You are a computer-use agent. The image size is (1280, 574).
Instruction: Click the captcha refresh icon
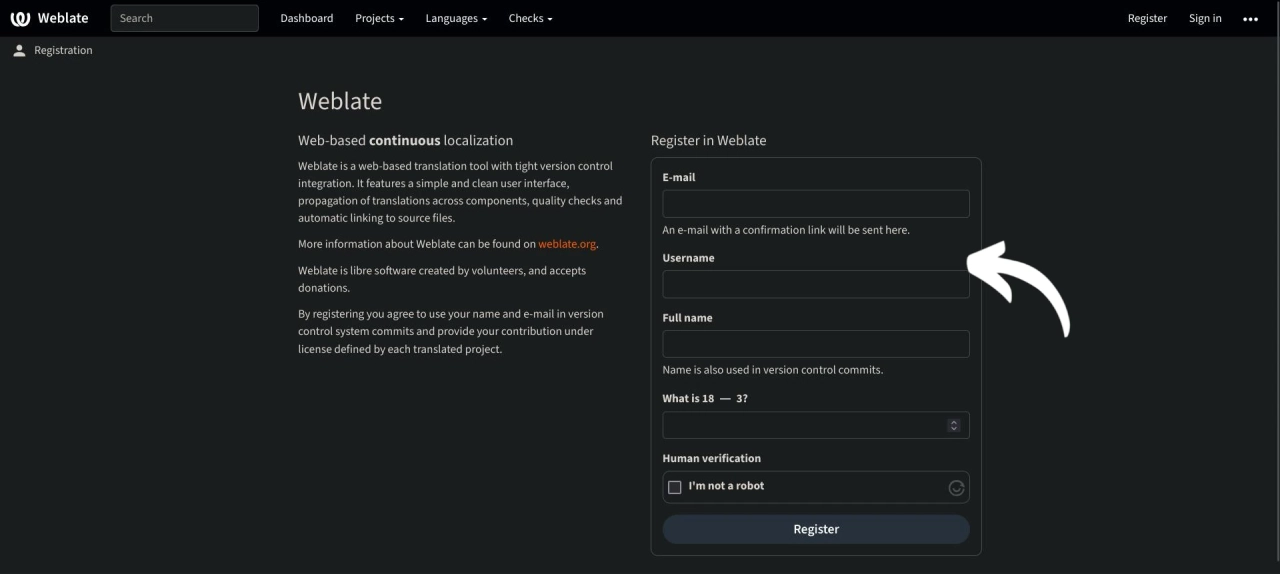pos(956,487)
